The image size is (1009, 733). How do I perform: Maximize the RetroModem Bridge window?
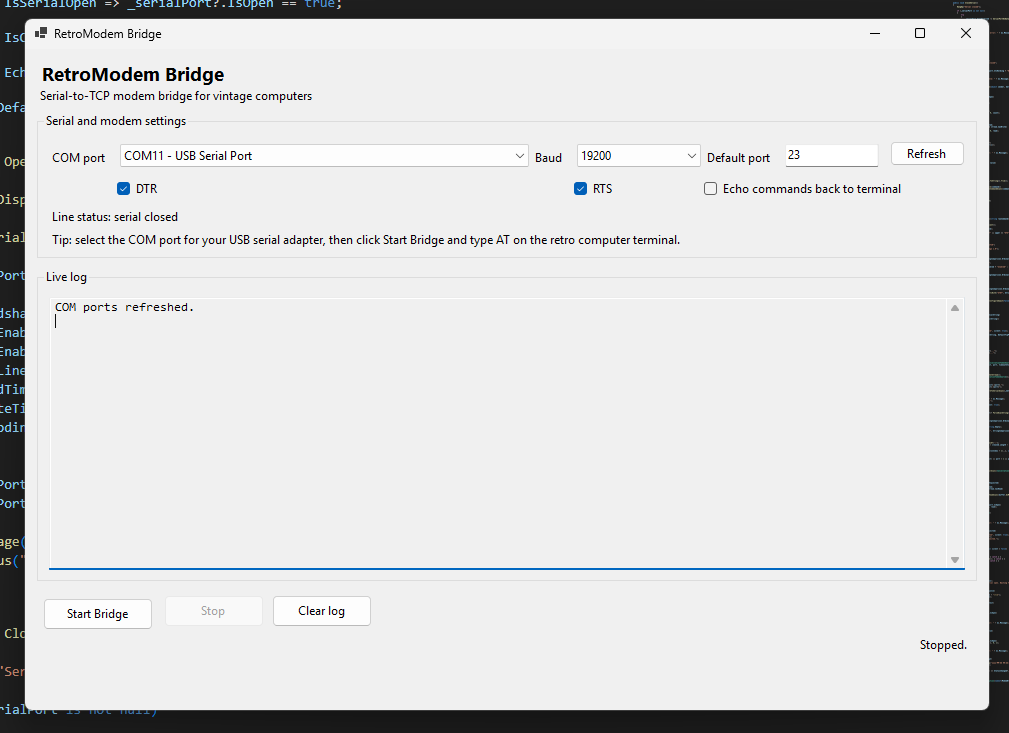coord(920,33)
